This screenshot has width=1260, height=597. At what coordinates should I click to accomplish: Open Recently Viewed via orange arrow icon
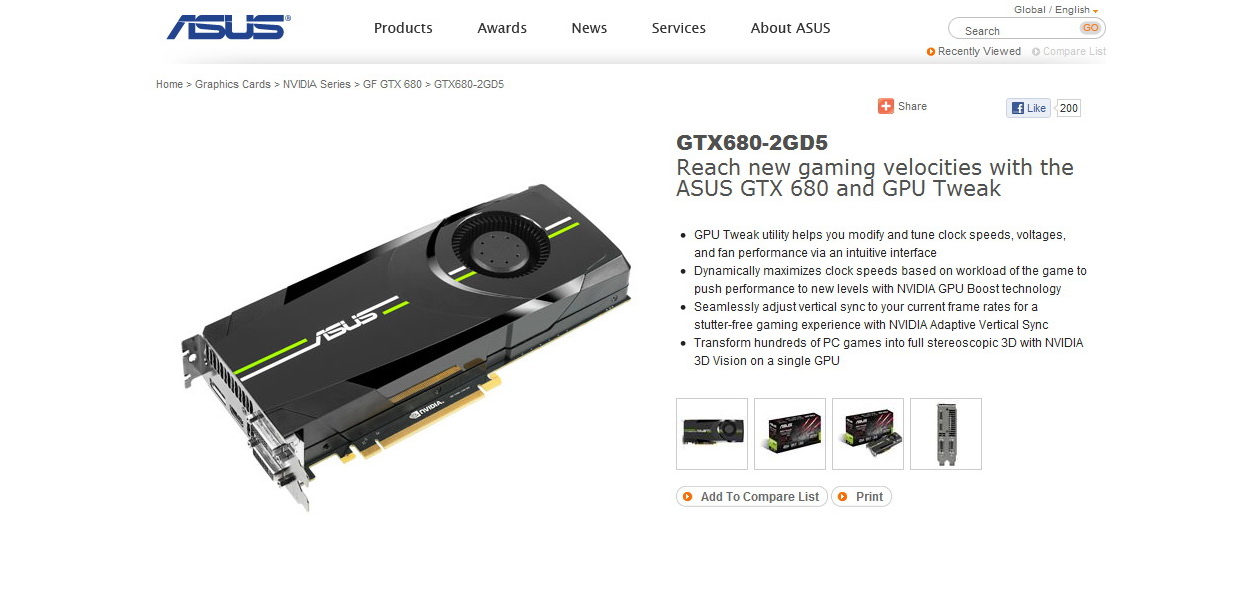931,52
